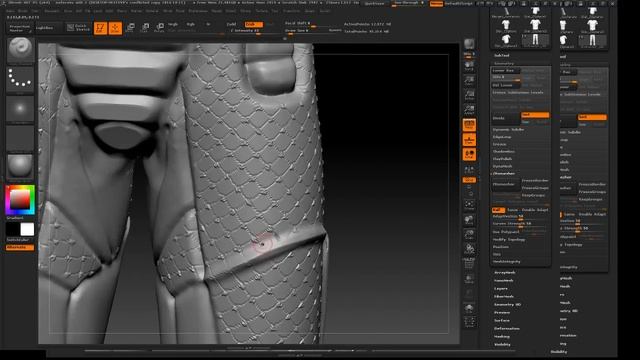Click the Divide button
This screenshot has height=360, width=640.
(506, 118)
